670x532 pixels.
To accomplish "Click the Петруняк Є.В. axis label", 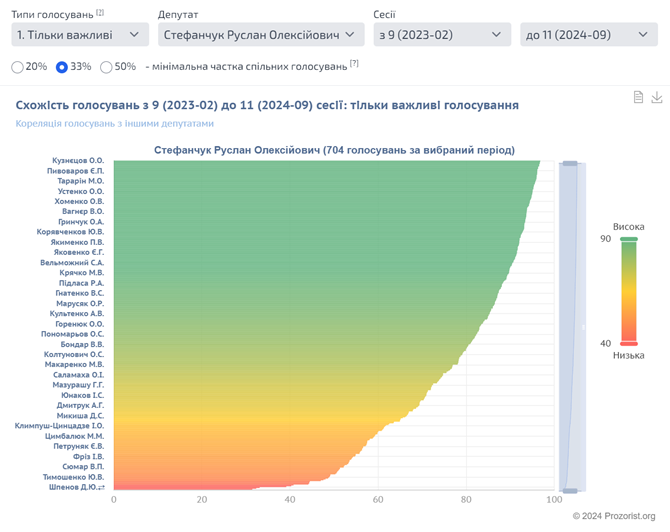I will [x=79, y=447].
